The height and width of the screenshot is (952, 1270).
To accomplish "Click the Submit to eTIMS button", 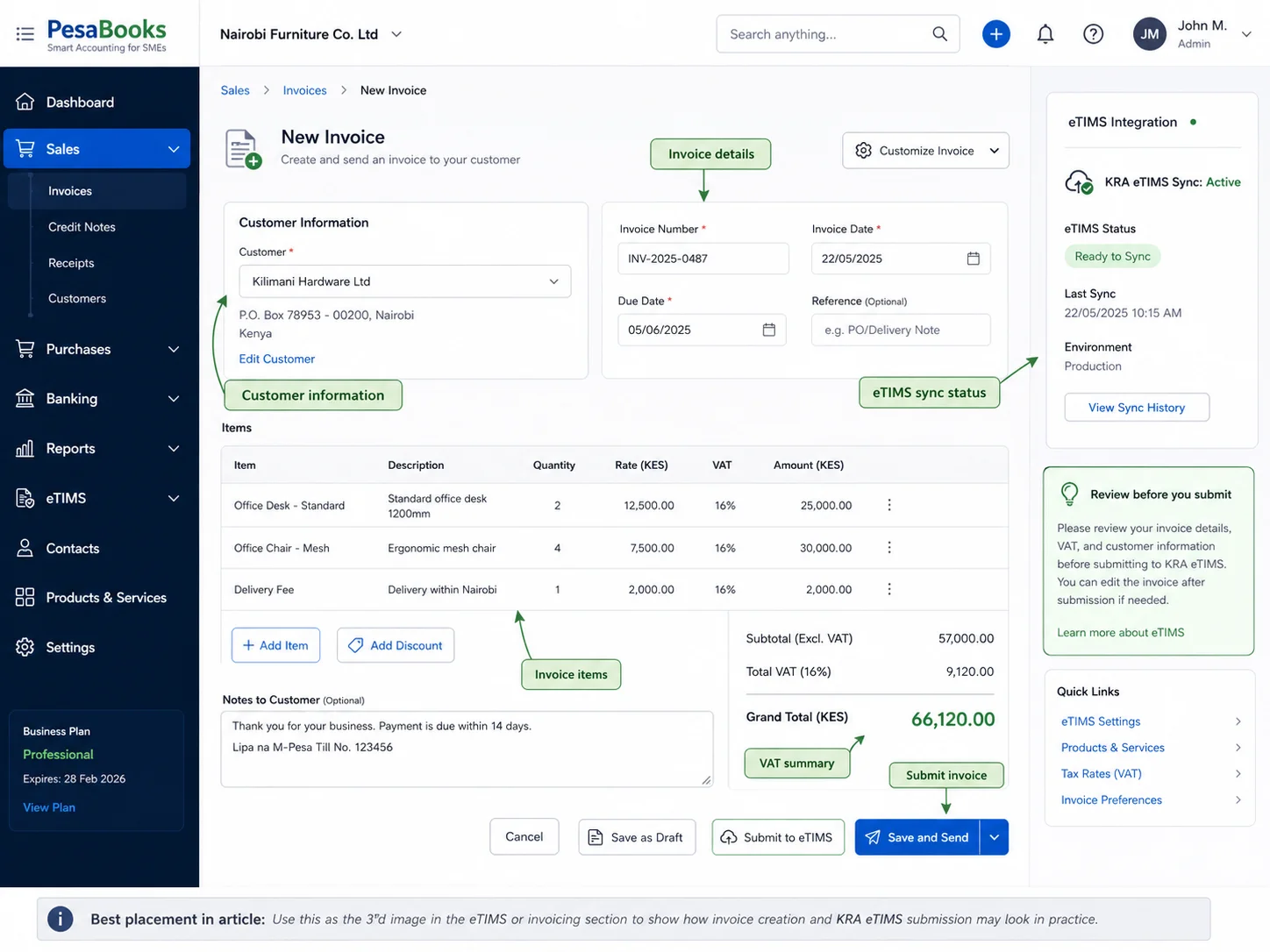I will (778, 837).
